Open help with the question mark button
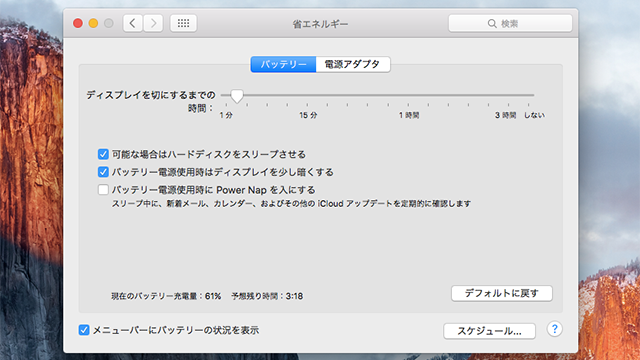Image resolution: width=640 pixels, height=360 pixels. point(554,329)
